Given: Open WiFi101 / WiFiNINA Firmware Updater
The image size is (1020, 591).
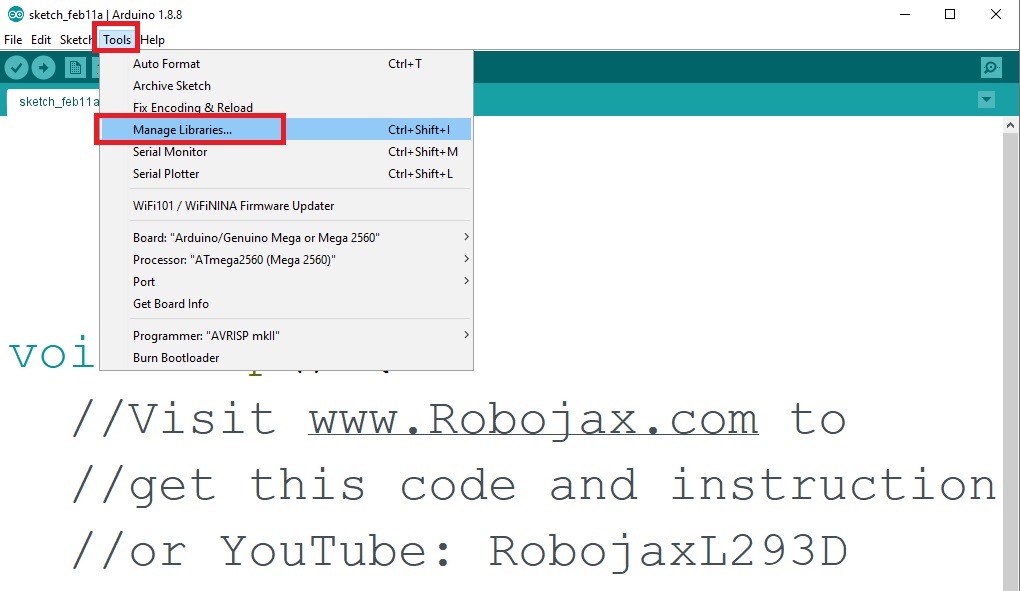Looking at the screenshot, I should [286, 205].
